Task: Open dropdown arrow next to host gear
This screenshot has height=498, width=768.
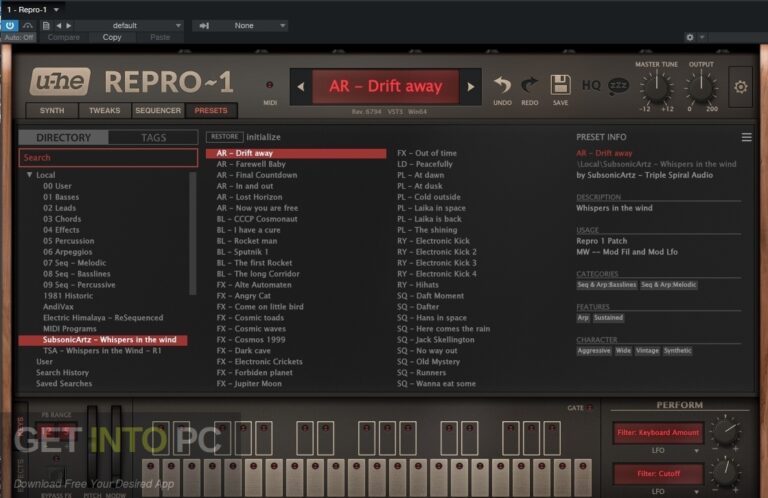Action: (x=702, y=37)
